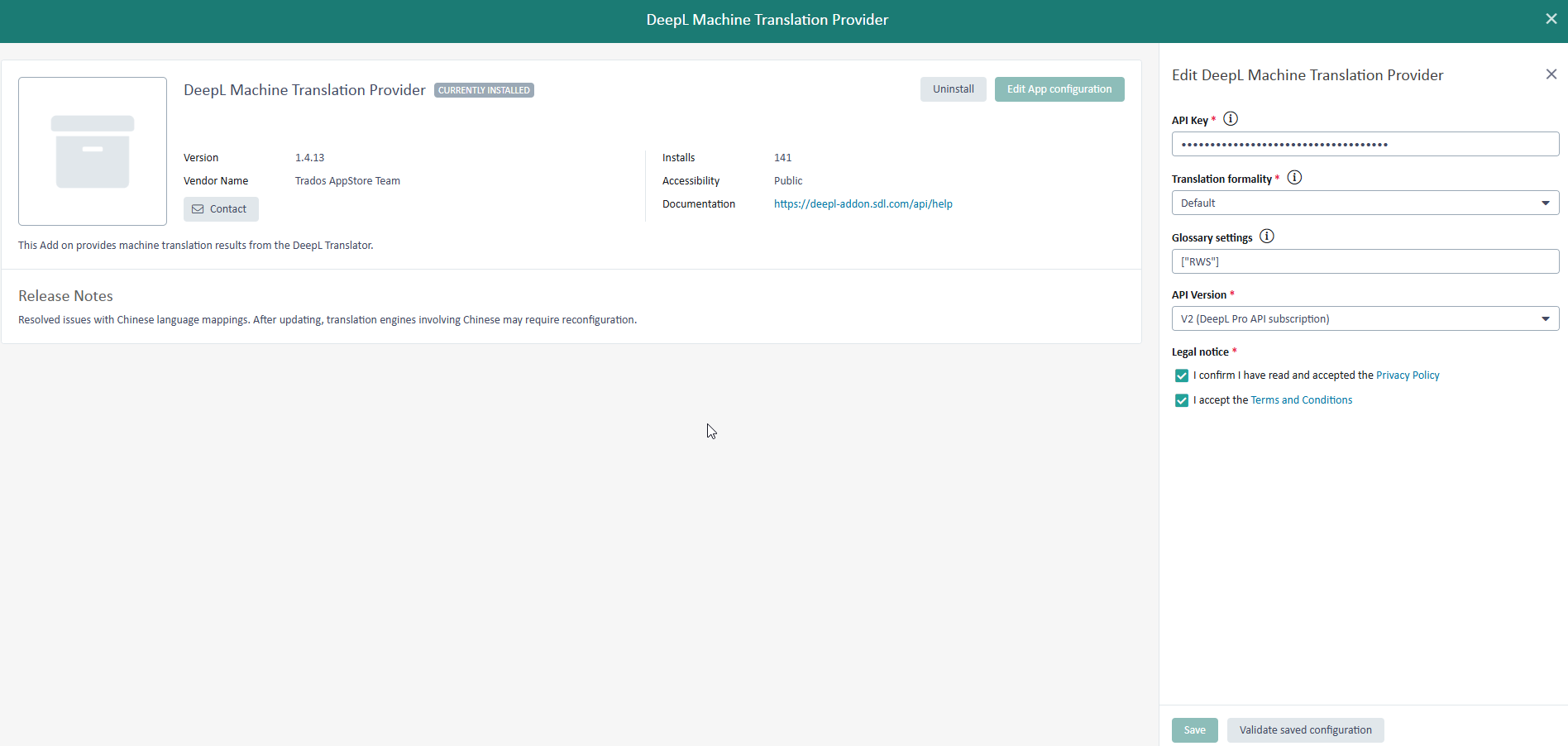Screen dimensions: 1568x746
Task: Click the version number 1.4.13
Action: coord(310,157)
